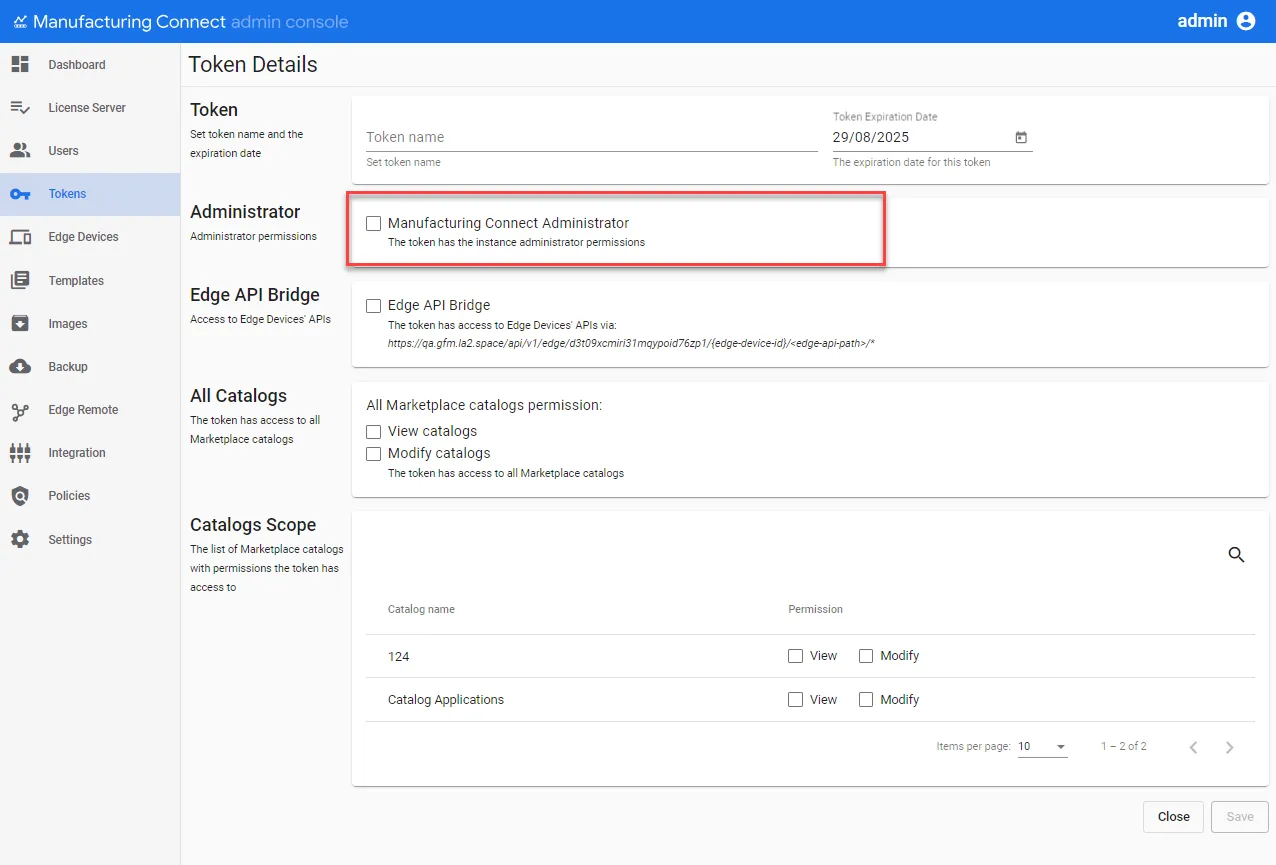This screenshot has width=1276, height=865.
Task: Enable Modify for Catalog Applications
Action: (x=866, y=700)
